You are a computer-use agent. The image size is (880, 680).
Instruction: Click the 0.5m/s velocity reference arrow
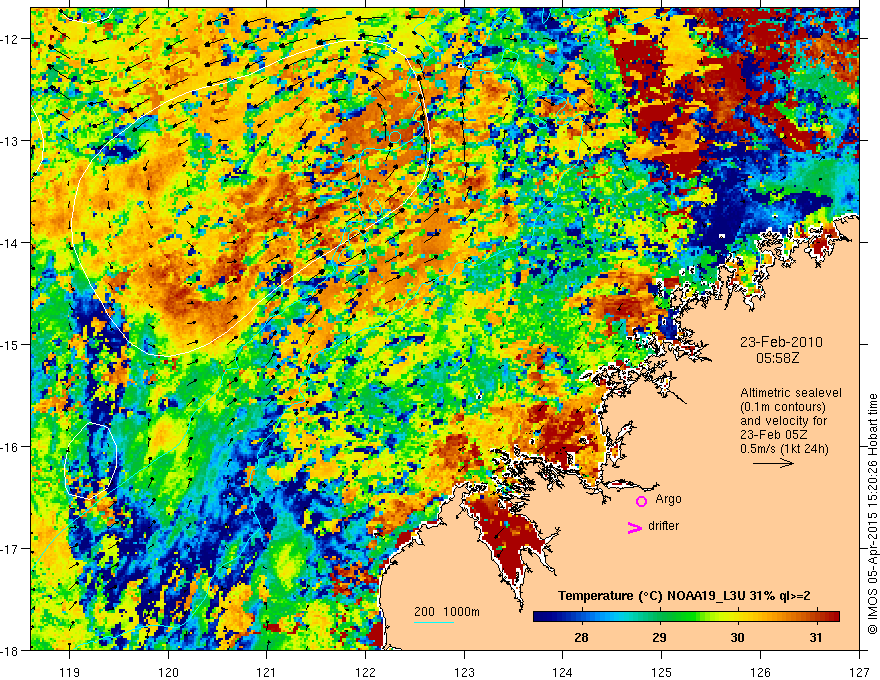773,463
